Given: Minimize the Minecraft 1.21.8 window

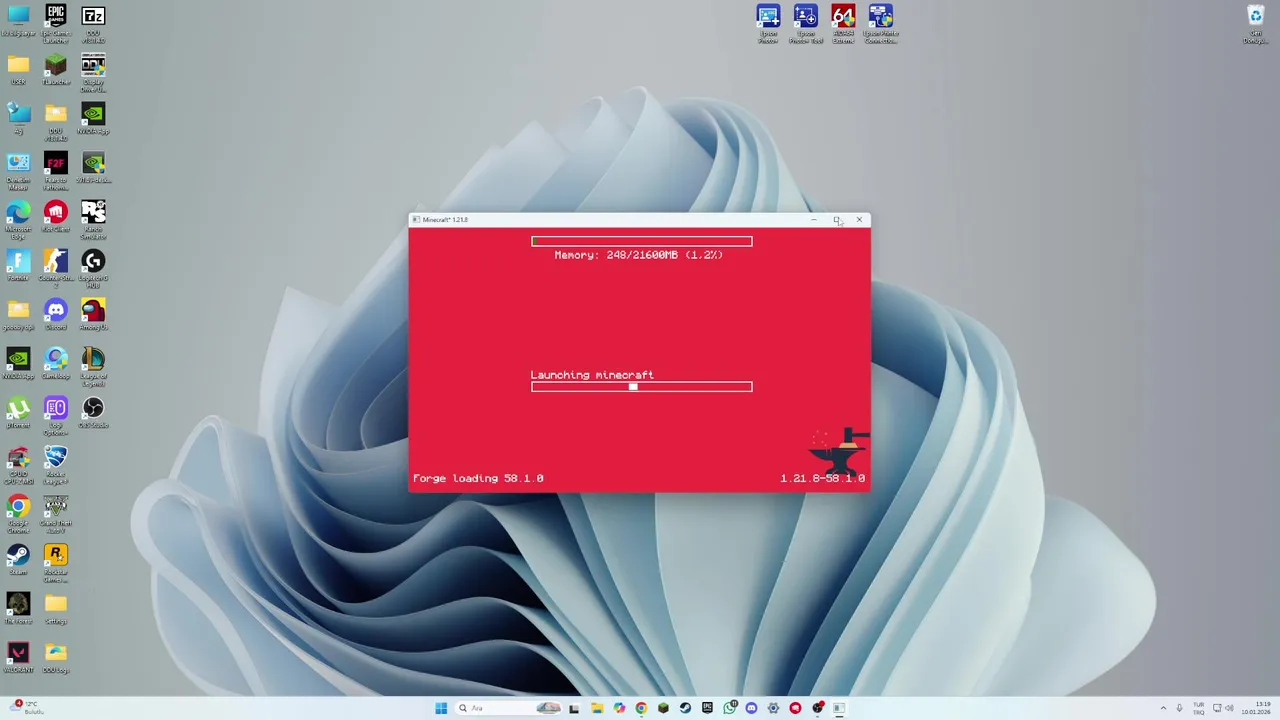Looking at the screenshot, I should [x=814, y=220].
